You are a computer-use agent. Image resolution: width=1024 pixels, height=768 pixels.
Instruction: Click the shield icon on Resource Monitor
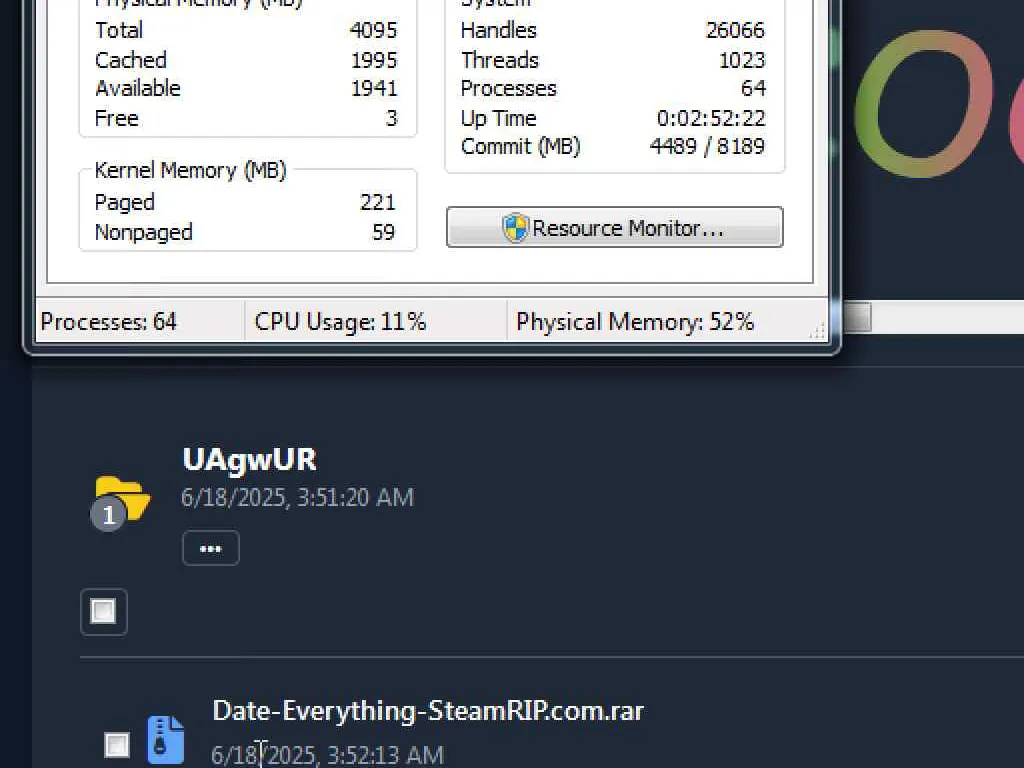(x=515, y=228)
